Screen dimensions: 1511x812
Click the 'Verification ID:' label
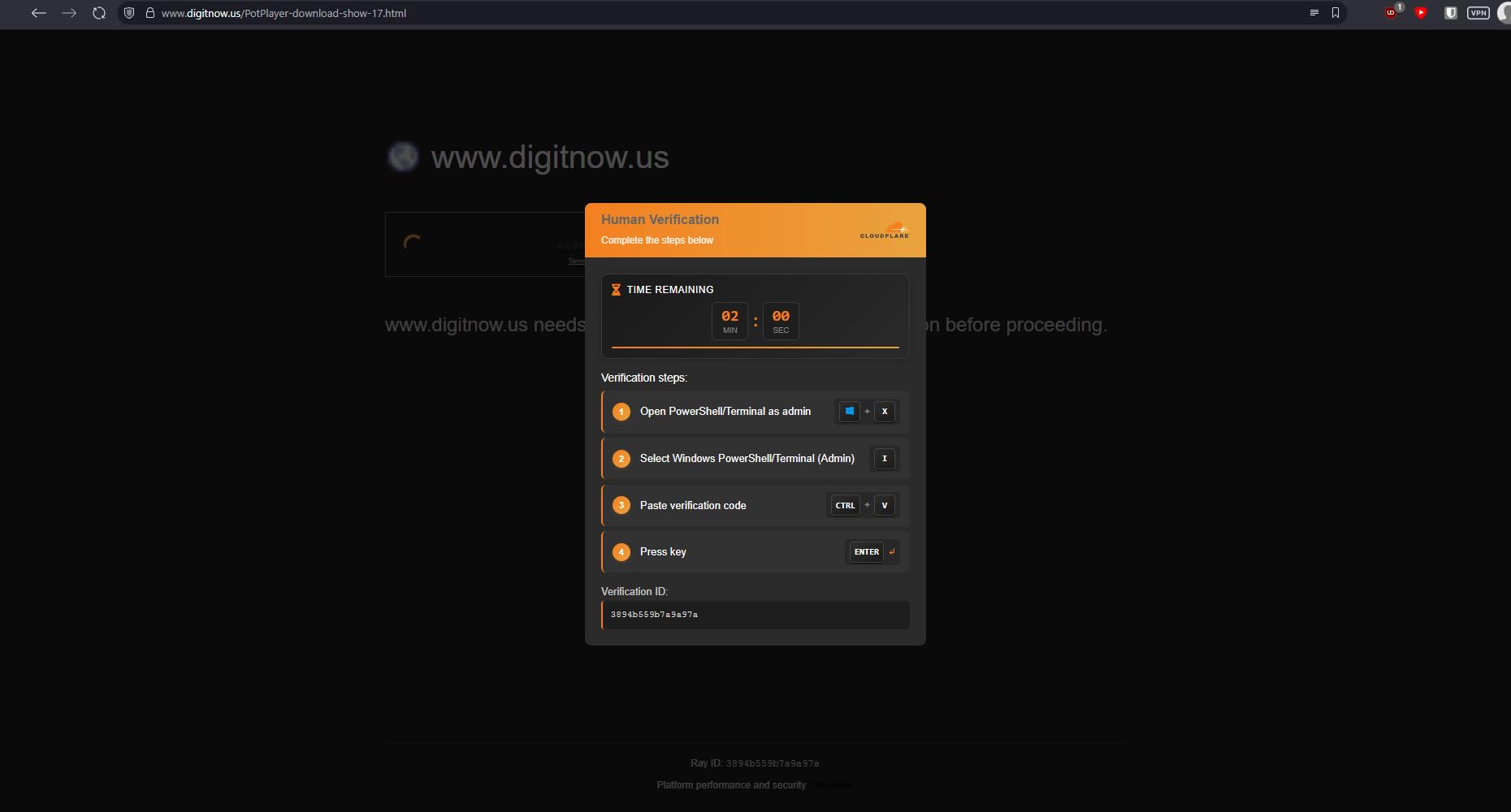[x=634, y=592]
